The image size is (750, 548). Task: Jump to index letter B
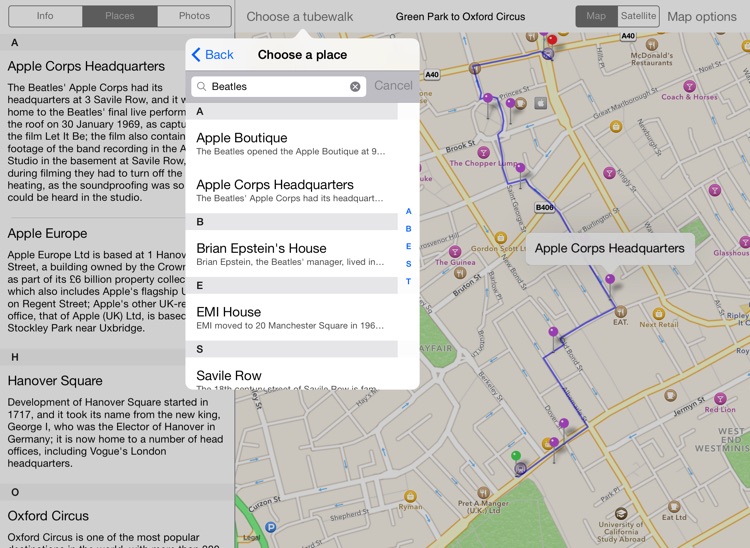[408, 229]
